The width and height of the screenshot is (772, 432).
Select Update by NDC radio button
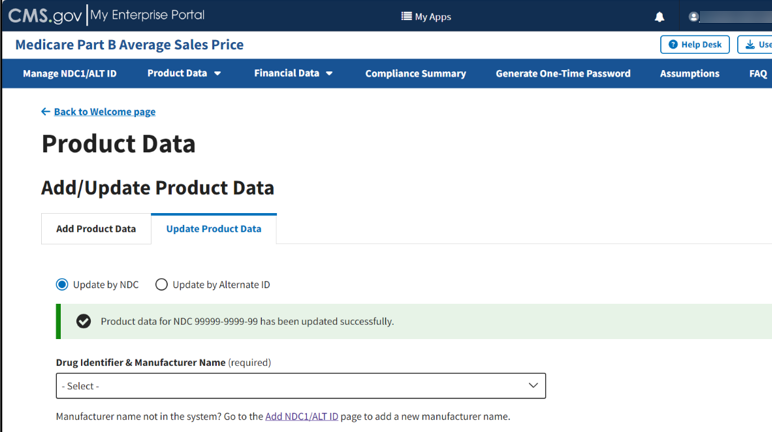(62, 285)
